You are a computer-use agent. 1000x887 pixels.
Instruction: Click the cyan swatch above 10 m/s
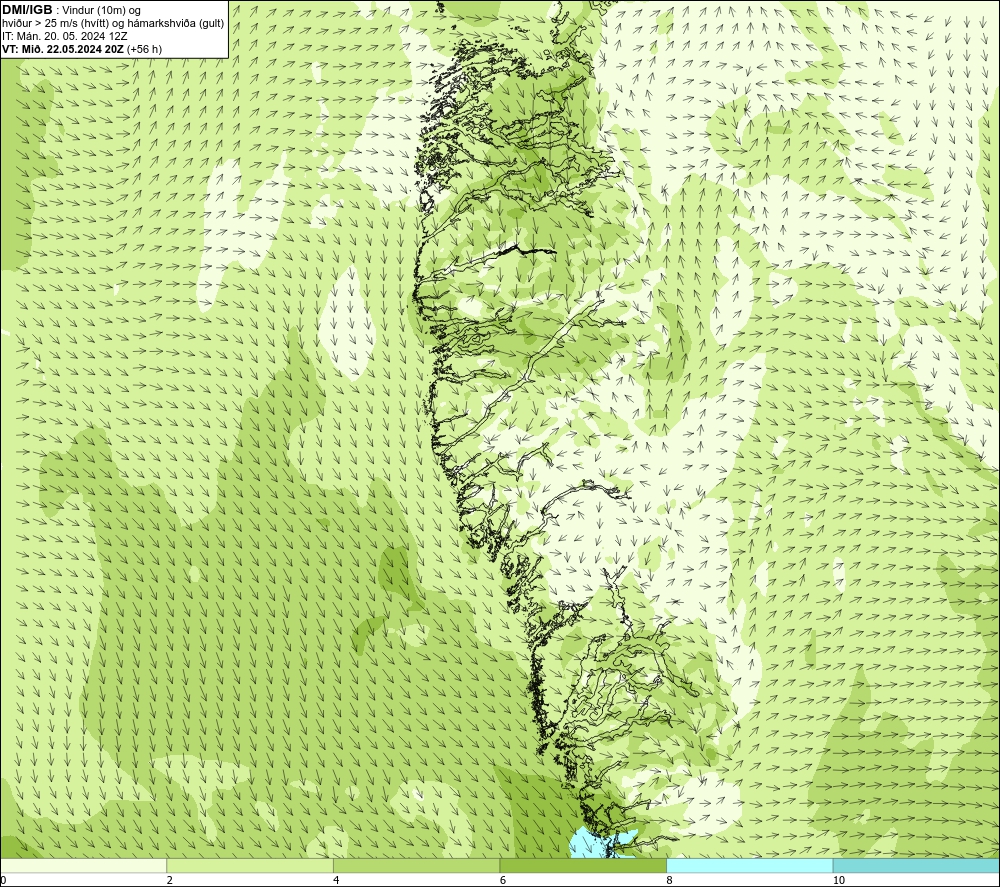coord(916,865)
